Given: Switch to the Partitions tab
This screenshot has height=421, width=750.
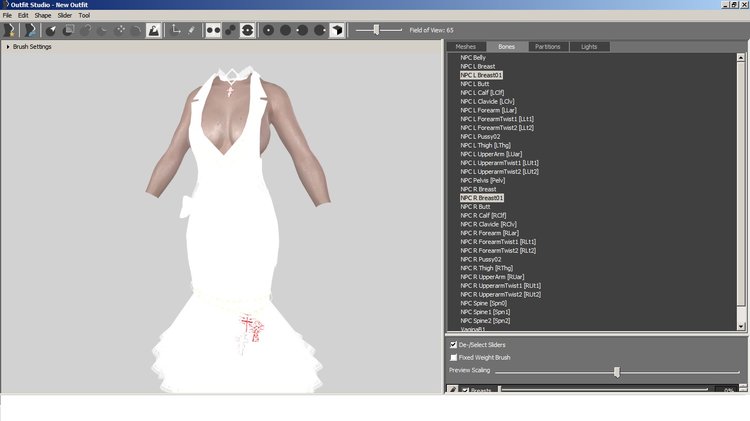Looking at the screenshot, I should (x=548, y=46).
